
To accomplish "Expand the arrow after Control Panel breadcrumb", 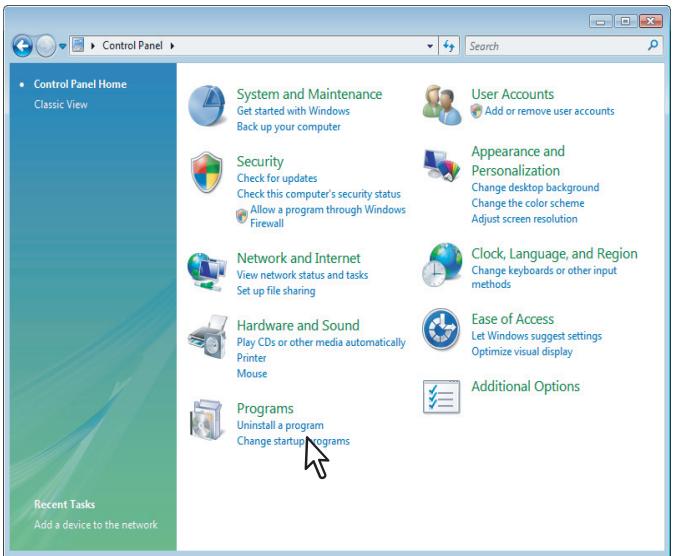I will point(172,46).
